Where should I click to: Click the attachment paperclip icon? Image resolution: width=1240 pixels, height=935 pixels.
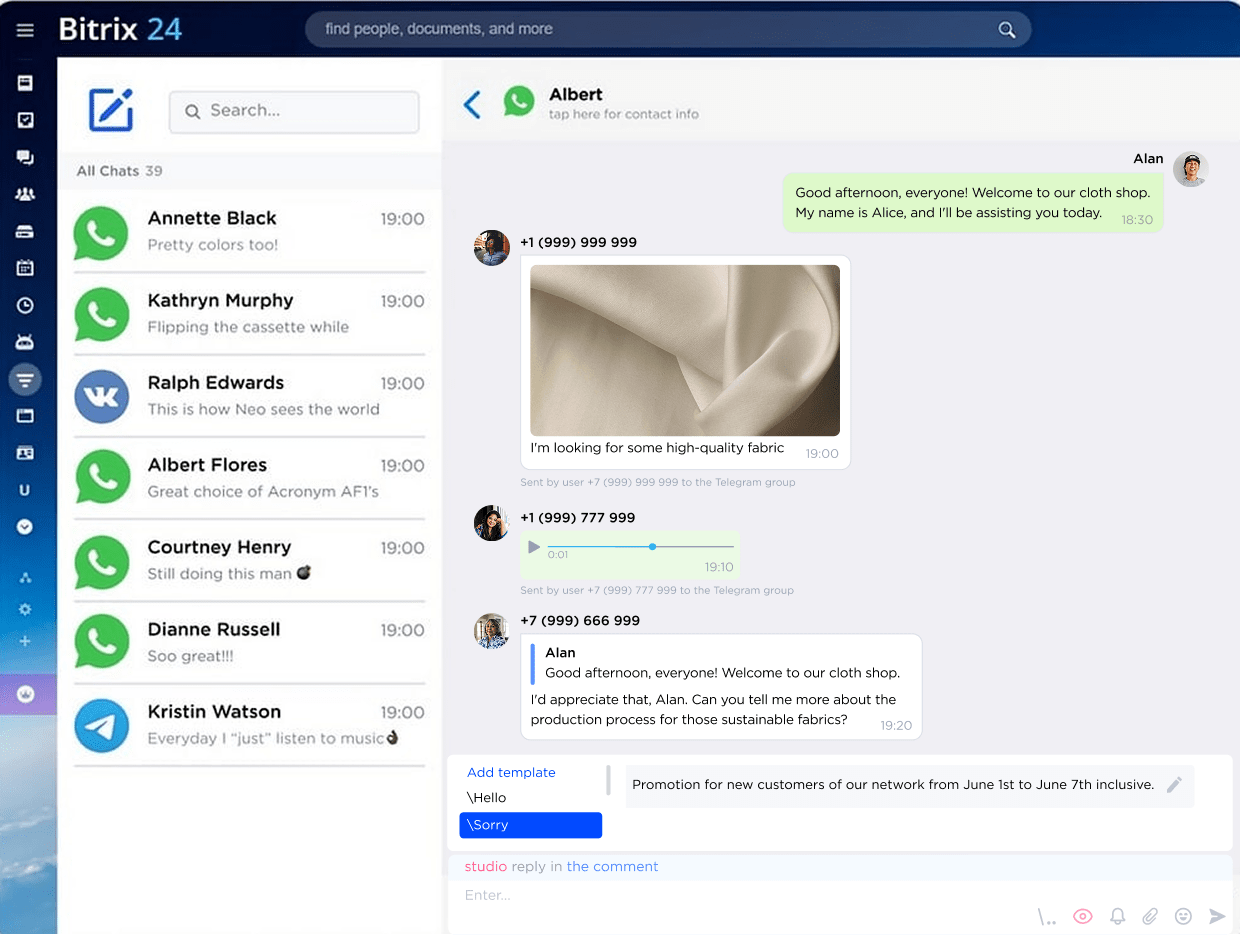[x=1149, y=915]
